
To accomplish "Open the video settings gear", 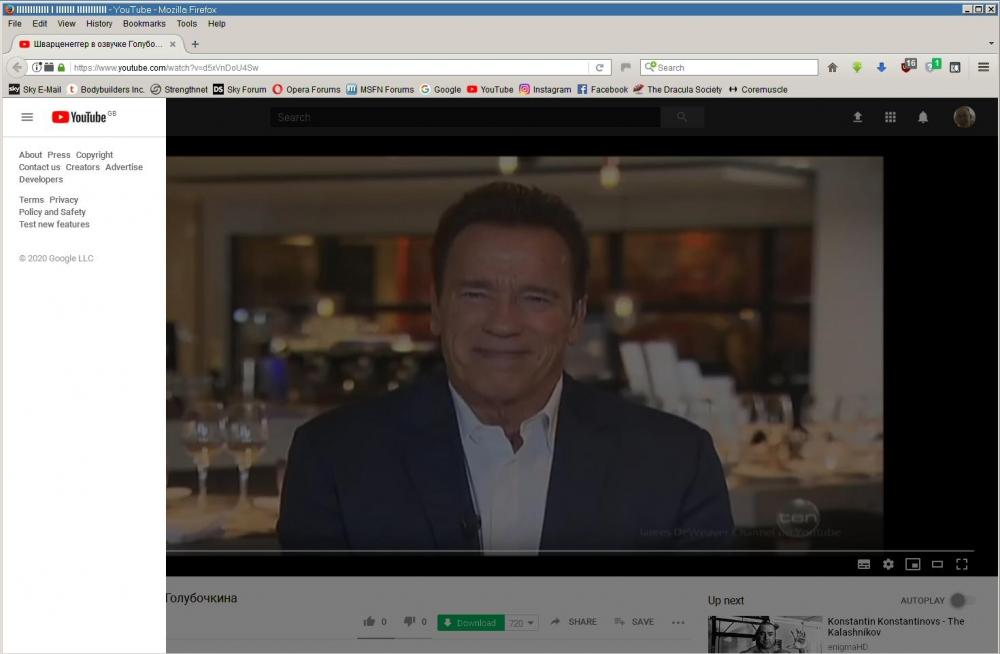I will (x=888, y=564).
